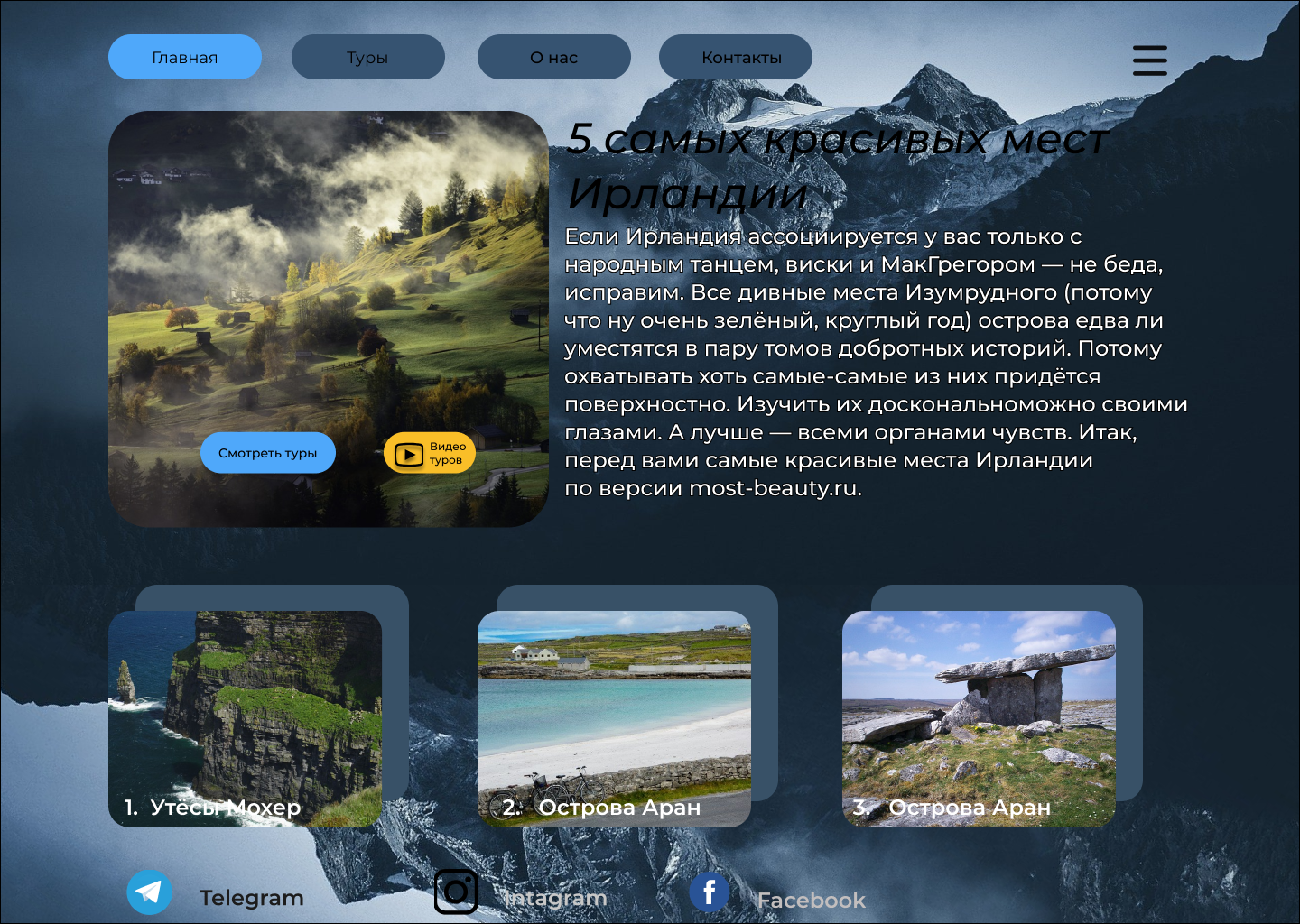This screenshot has height=924, width=1300.
Task: Open the stone dolmen Острова Аран thumbnail
Action: click(x=979, y=719)
